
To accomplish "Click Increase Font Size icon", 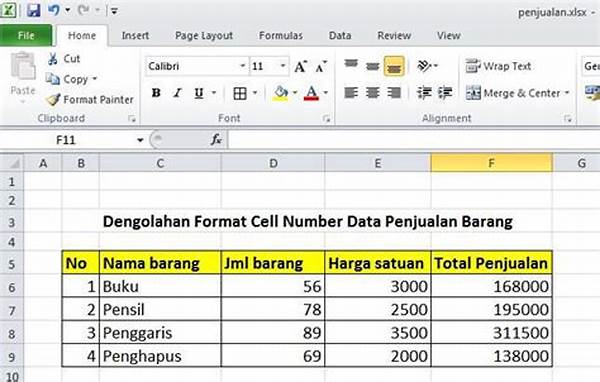I will point(300,66).
